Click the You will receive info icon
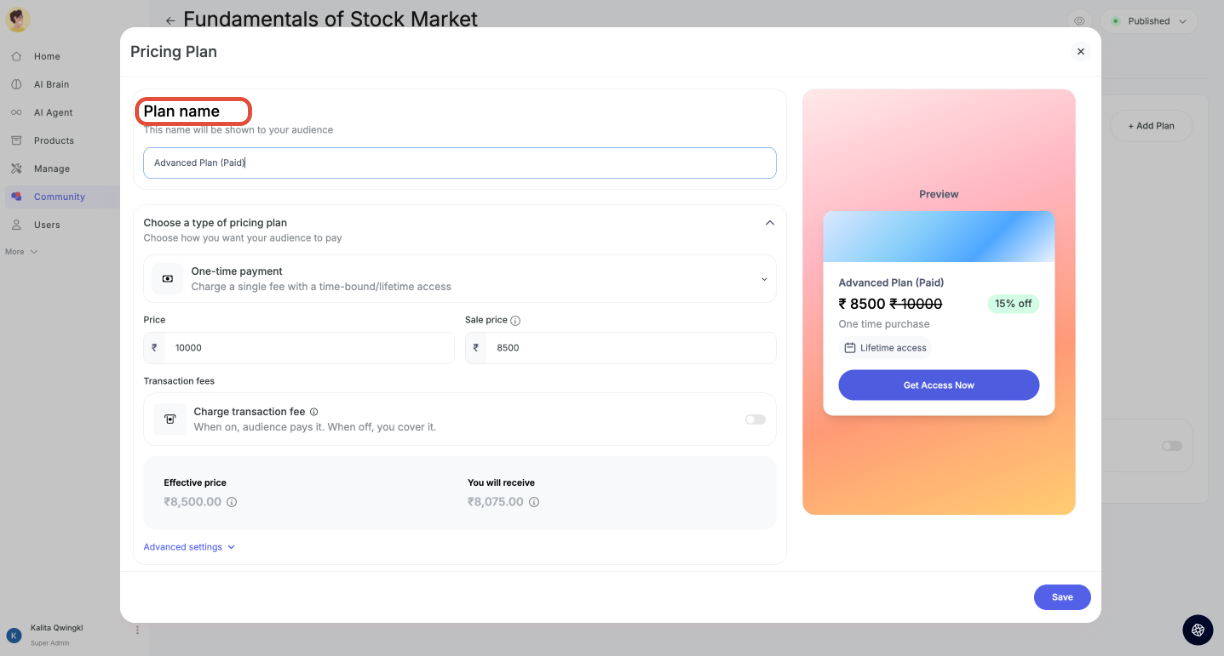Image resolution: width=1224 pixels, height=656 pixels. [534, 502]
